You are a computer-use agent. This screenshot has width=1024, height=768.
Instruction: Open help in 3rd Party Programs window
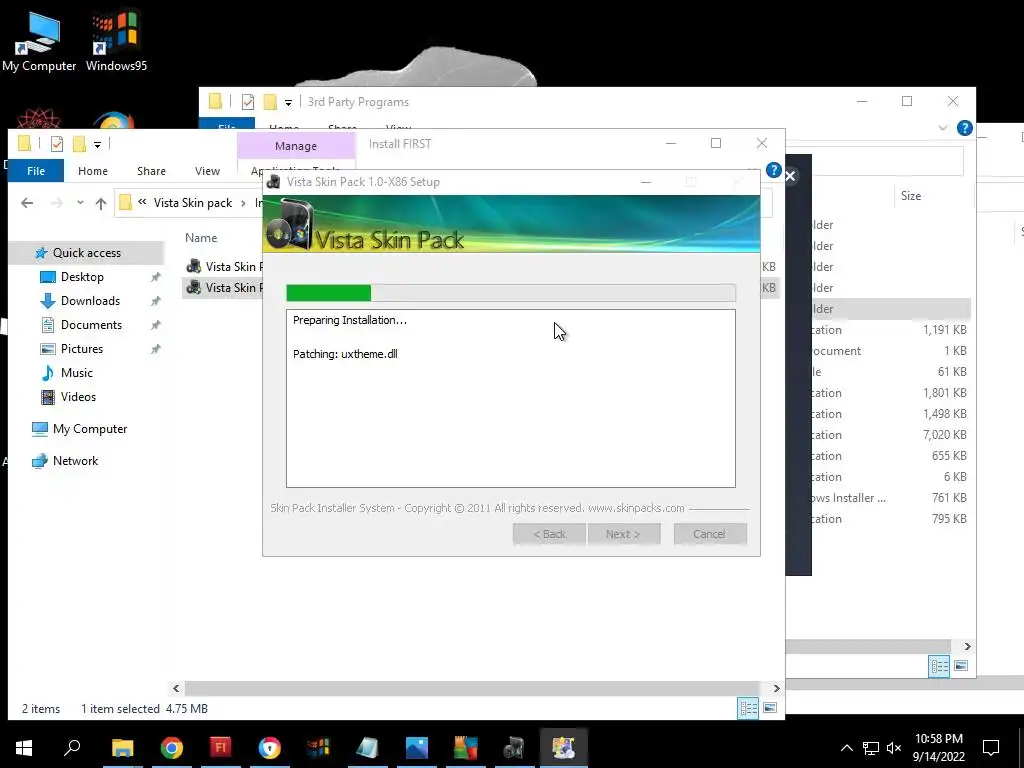click(x=965, y=128)
